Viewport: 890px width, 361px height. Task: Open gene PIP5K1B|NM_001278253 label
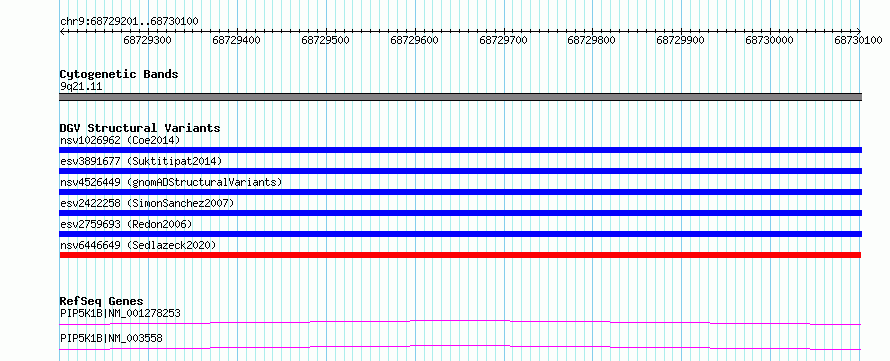pos(120,313)
